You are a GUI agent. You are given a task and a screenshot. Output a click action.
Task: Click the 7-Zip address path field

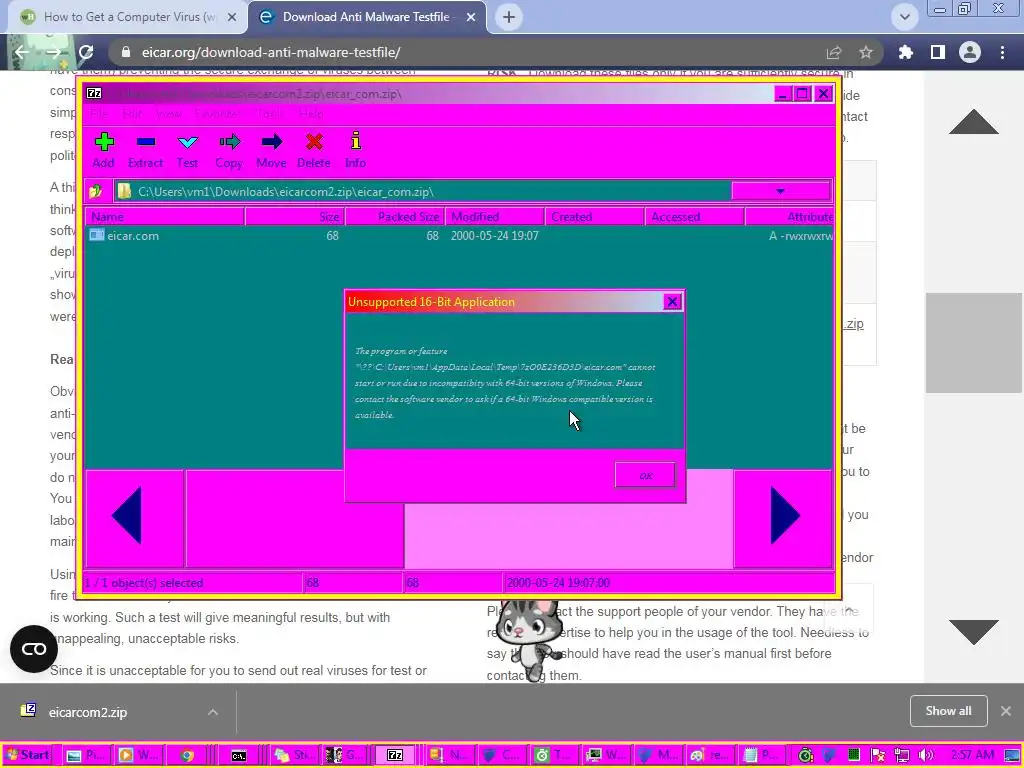coord(423,191)
